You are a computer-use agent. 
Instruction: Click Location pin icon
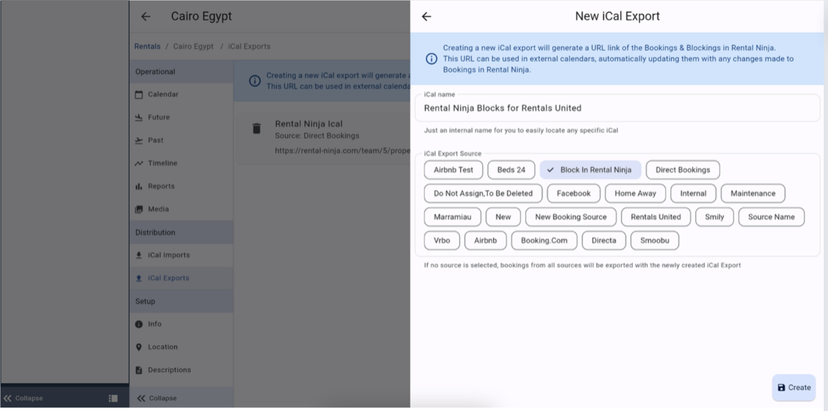(x=139, y=347)
